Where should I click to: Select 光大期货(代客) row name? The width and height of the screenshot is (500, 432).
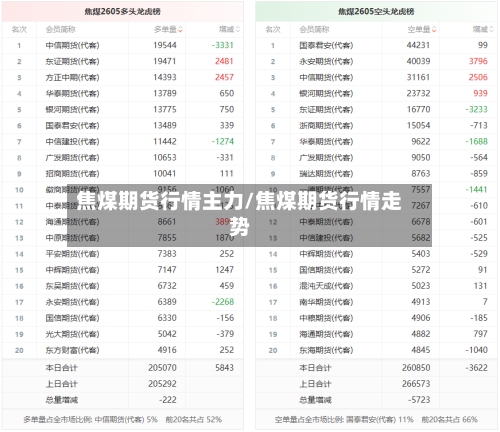pos(72,334)
